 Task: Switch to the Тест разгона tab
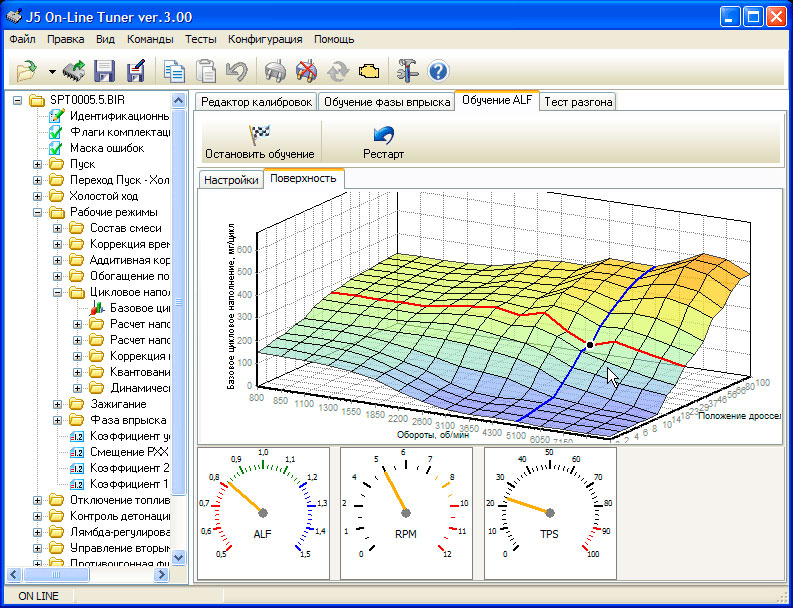coord(578,102)
